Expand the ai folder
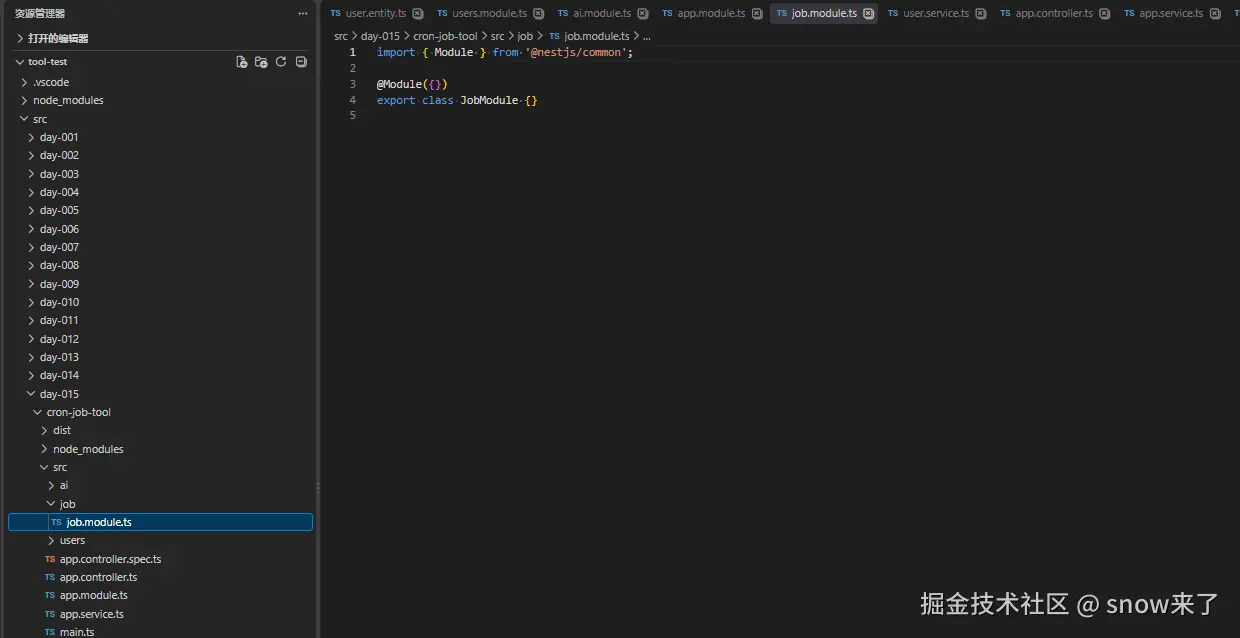Image resolution: width=1240 pixels, height=638 pixels. pos(52,486)
